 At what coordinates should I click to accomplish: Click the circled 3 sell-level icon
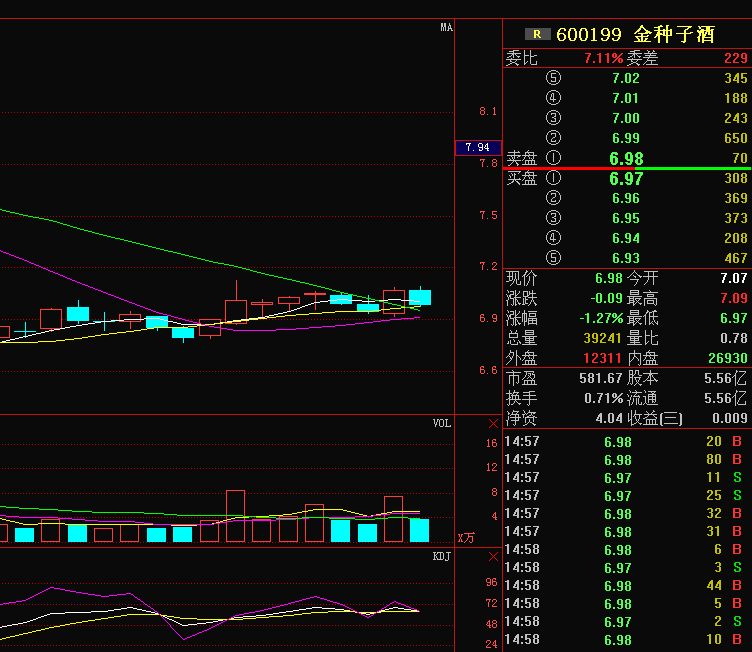click(553, 118)
